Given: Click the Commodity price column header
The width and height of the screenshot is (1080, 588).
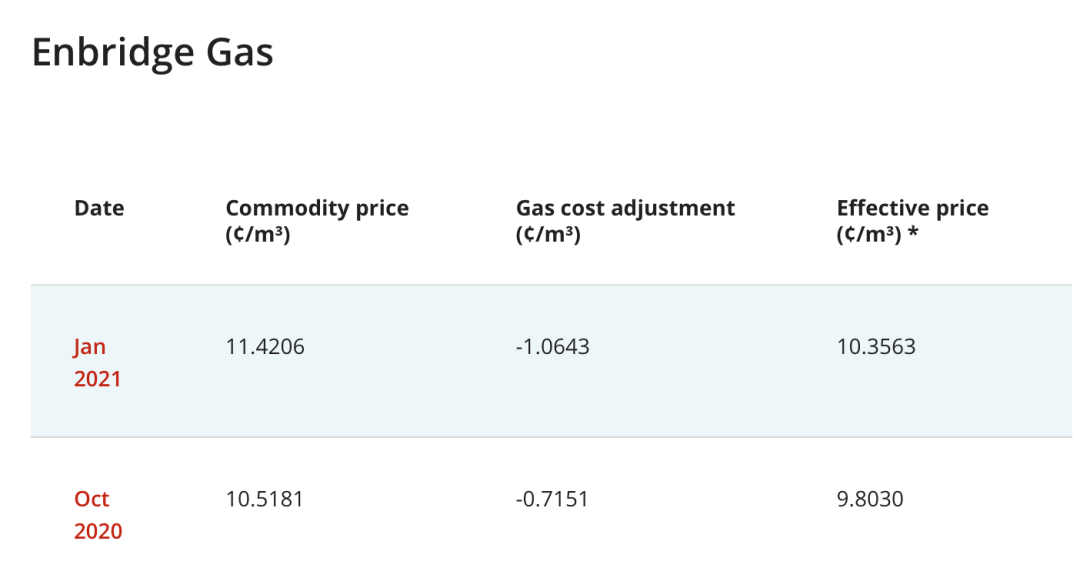Looking at the screenshot, I should pyautogui.click(x=317, y=220).
